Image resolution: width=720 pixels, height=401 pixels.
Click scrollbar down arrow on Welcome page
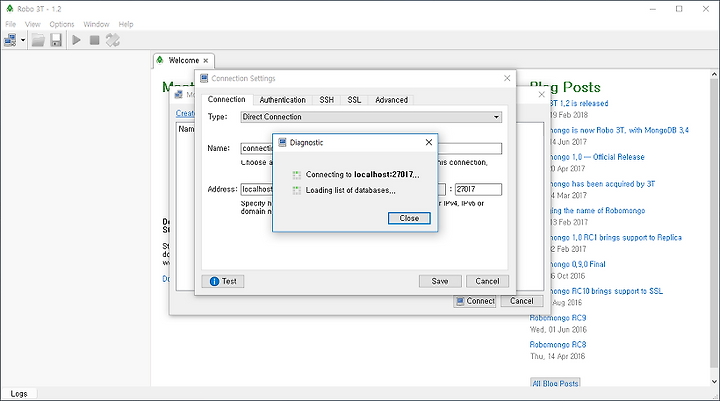714,381
